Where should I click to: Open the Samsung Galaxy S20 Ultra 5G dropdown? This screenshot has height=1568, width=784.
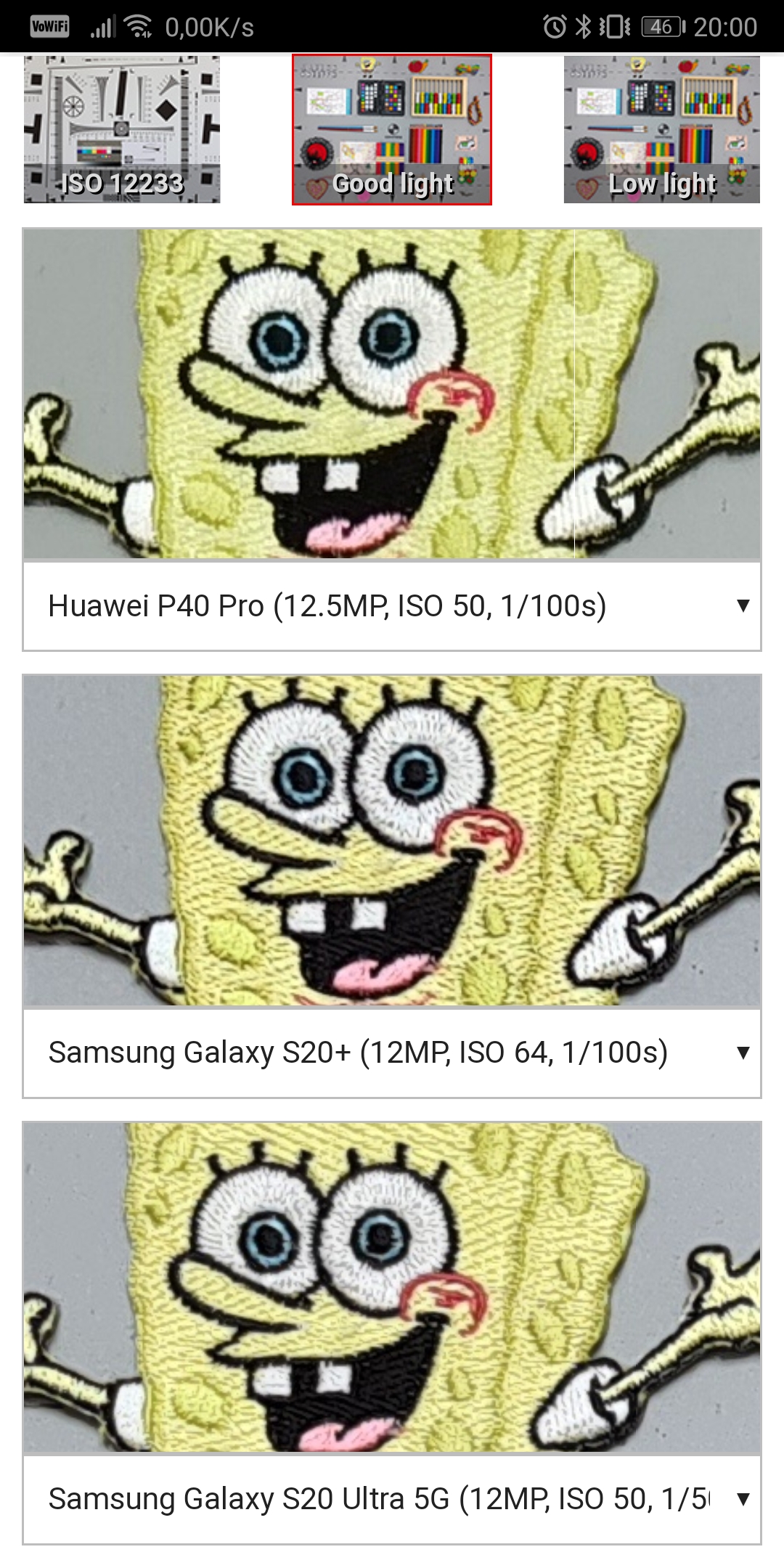(392, 1499)
